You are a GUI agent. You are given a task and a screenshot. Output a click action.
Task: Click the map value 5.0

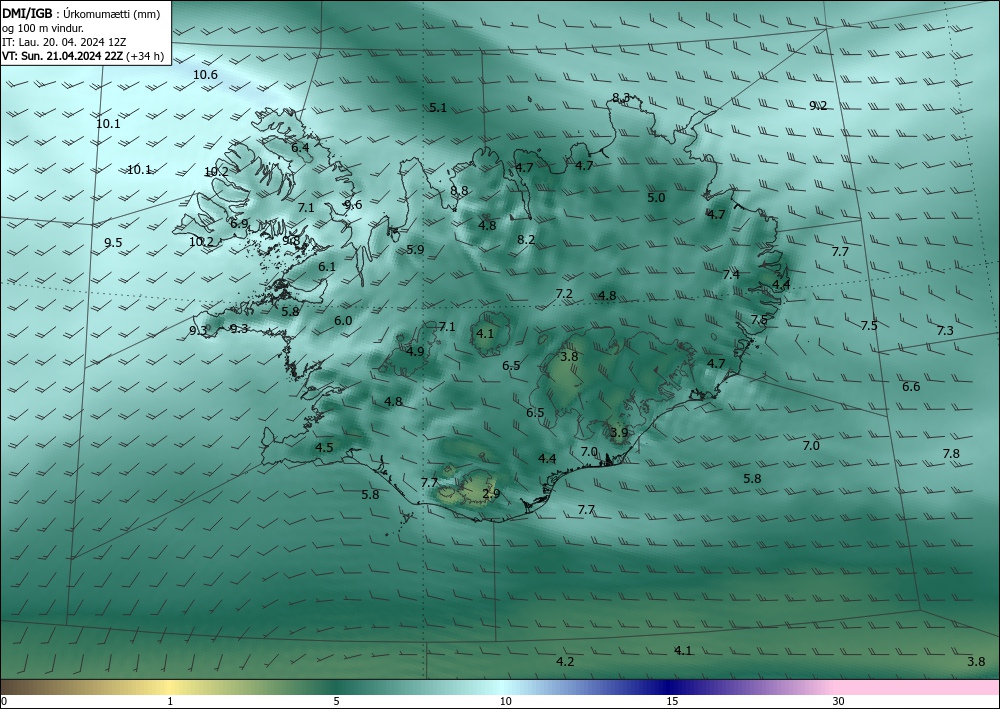tap(656, 198)
